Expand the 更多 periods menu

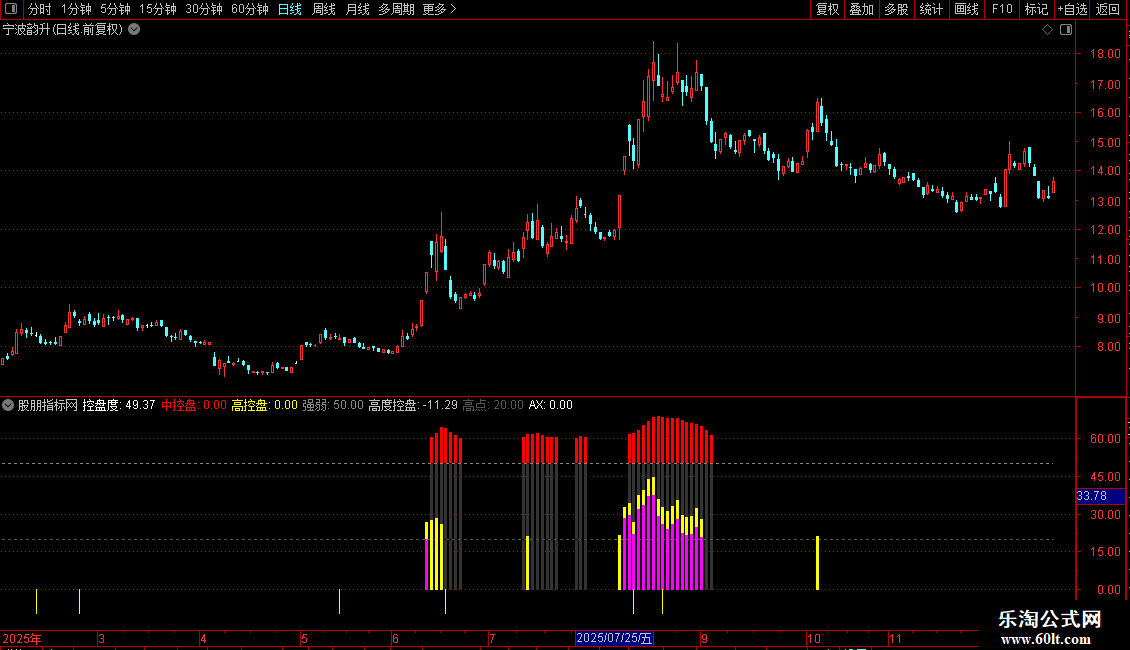(x=439, y=9)
